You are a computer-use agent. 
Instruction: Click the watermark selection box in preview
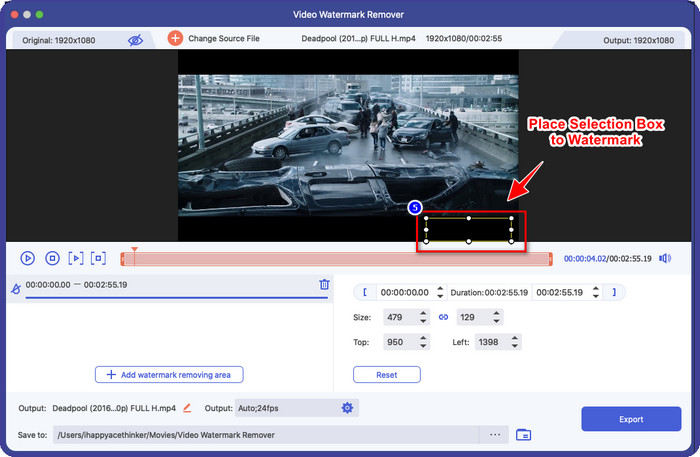[x=468, y=230]
